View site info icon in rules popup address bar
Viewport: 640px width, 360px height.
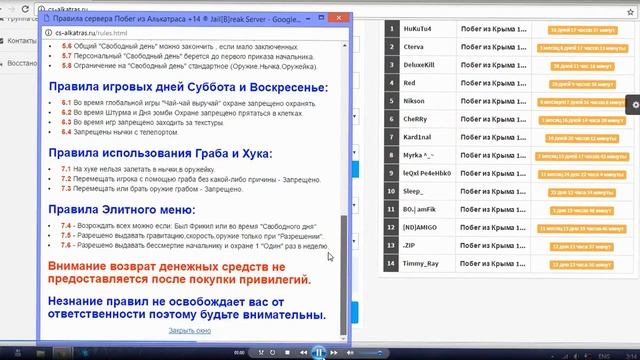tap(48, 33)
